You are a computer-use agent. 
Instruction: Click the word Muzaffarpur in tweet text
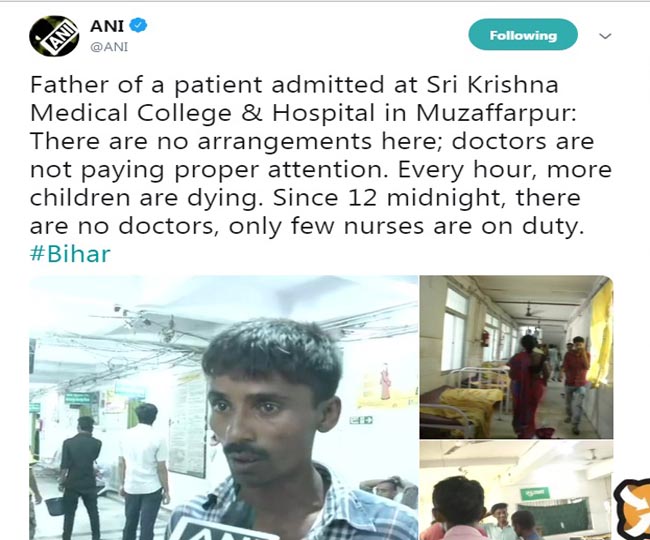pos(496,113)
